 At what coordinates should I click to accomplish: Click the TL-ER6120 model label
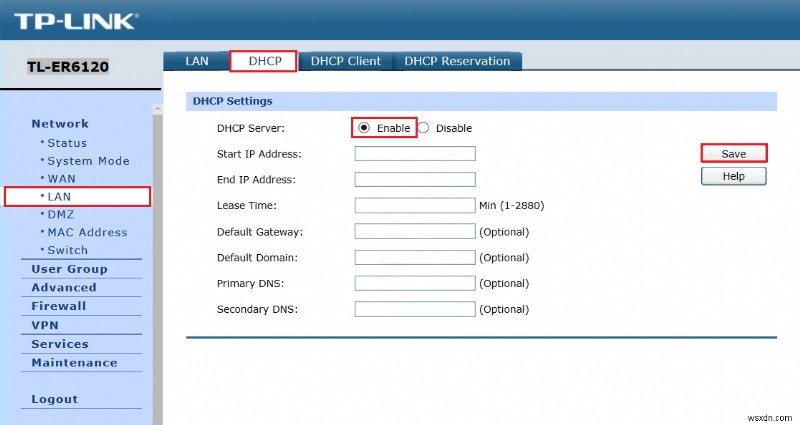click(68, 67)
